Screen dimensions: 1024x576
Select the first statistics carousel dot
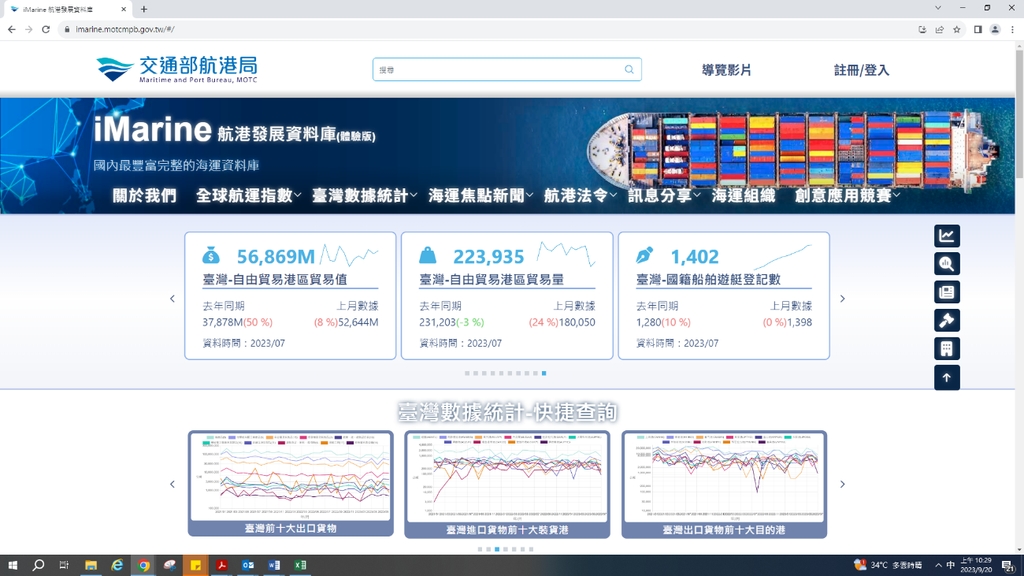(x=467, y=373)
